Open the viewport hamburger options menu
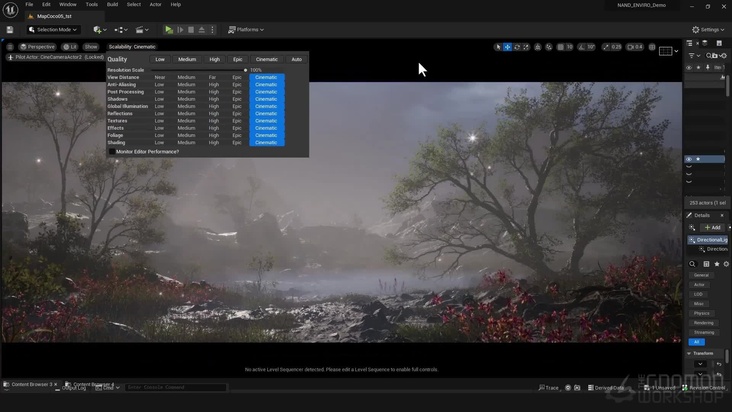Screen dimensions: 732x412 pyautogui.click(x=10, y=47)
